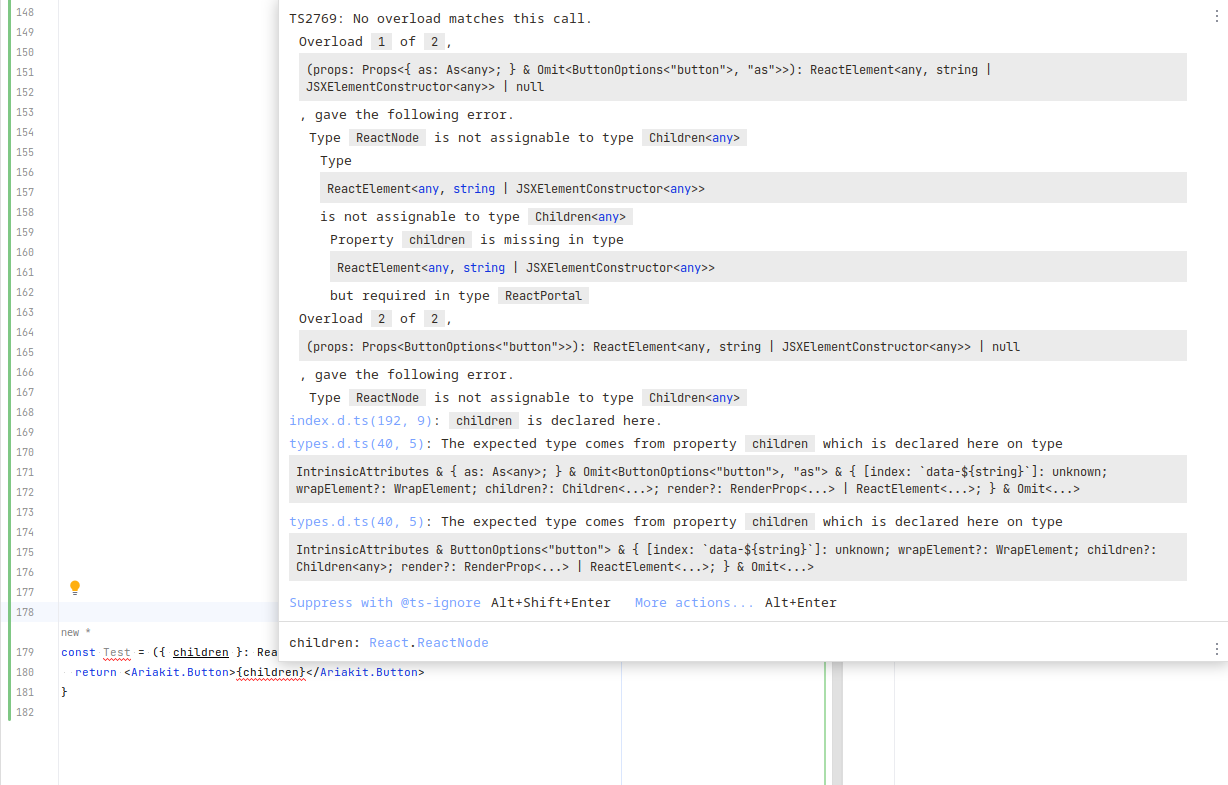Click the Children<any> type badge
Image resolution: width=1228 pixels, height=785 pixels.
pyautogui.click(x=694, y=137)
